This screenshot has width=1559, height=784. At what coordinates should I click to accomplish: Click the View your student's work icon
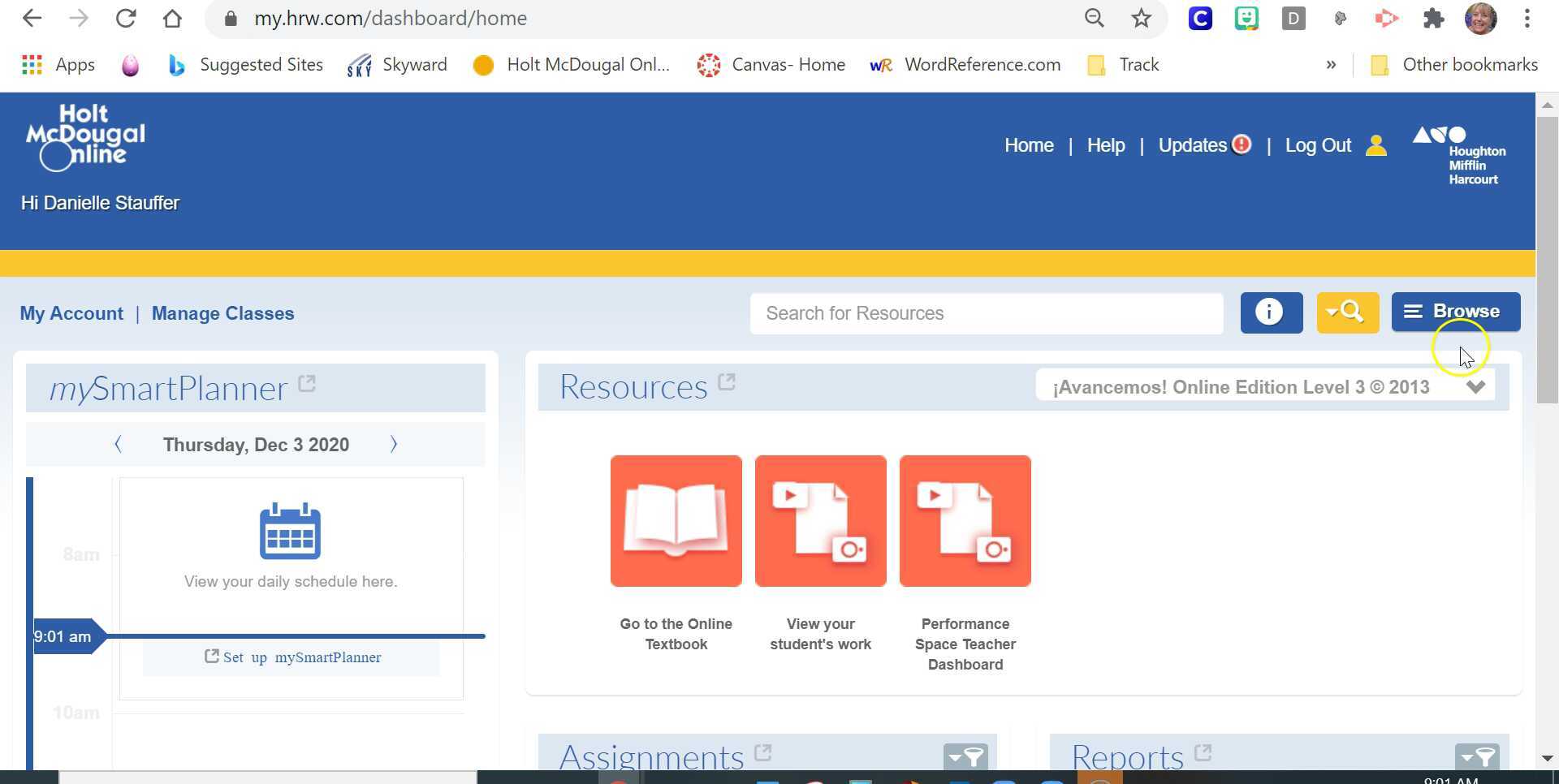click(x=820, y=520)
